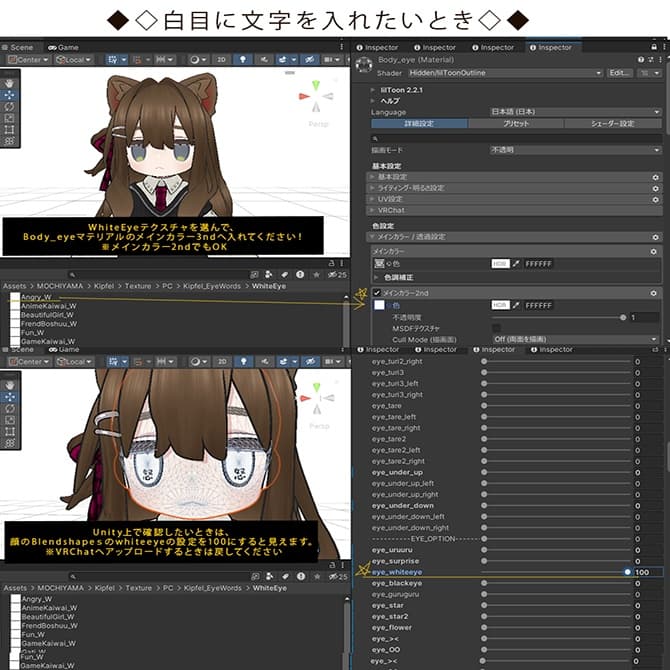Open the Language dropdown 日本語 (日本)
Viewport: 670px width, 670px height.
pos(576,112)
